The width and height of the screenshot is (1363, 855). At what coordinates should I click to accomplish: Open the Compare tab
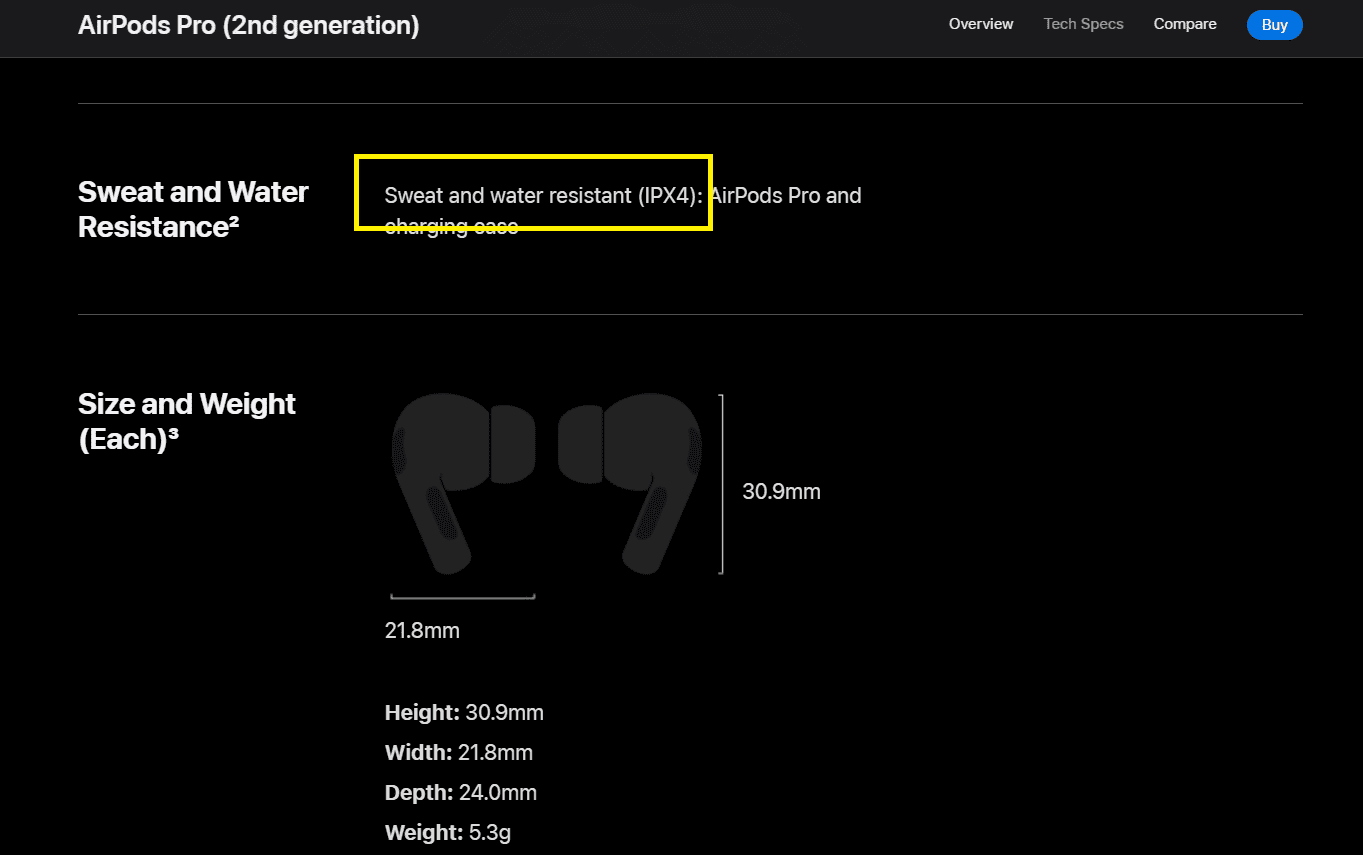click(1185, 24)
